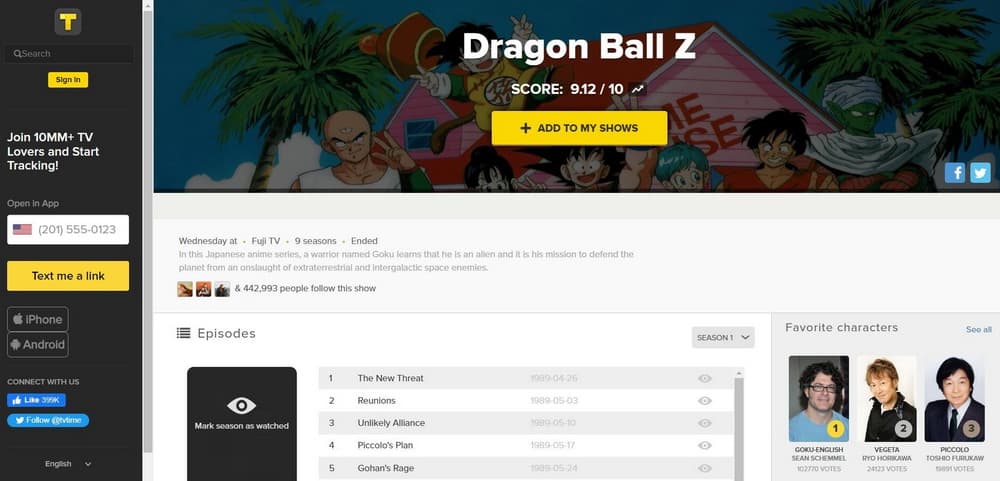This screenshot has width=1000, height=481.
Task: Toggle watched eye for Piccolo's Plan
Action: tap(704, 445)
